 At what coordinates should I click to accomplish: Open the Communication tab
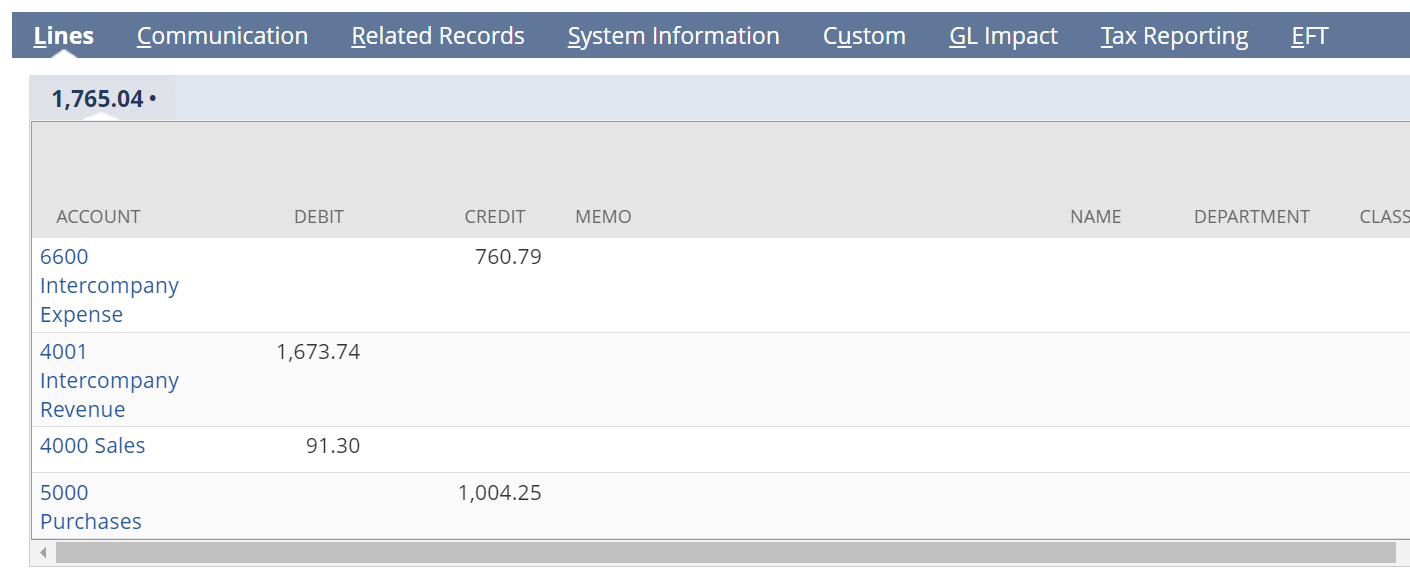pos(222,36)
